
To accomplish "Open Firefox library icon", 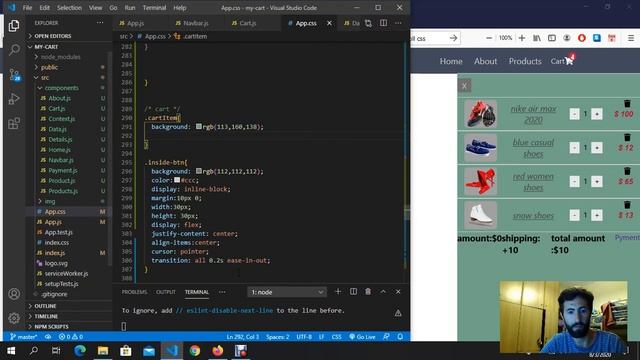I will tap(537, 38).
